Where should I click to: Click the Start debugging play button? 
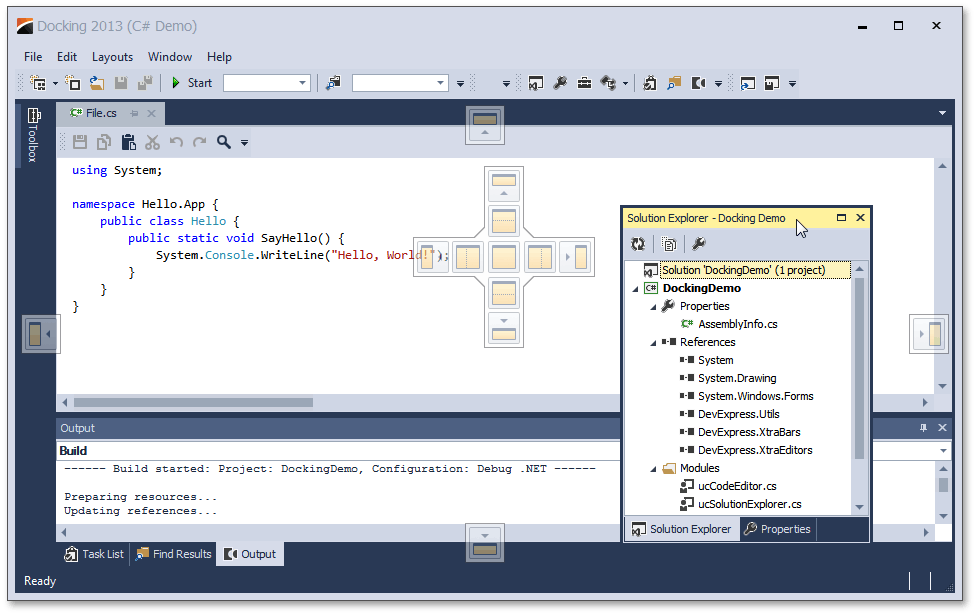point(177,83)
